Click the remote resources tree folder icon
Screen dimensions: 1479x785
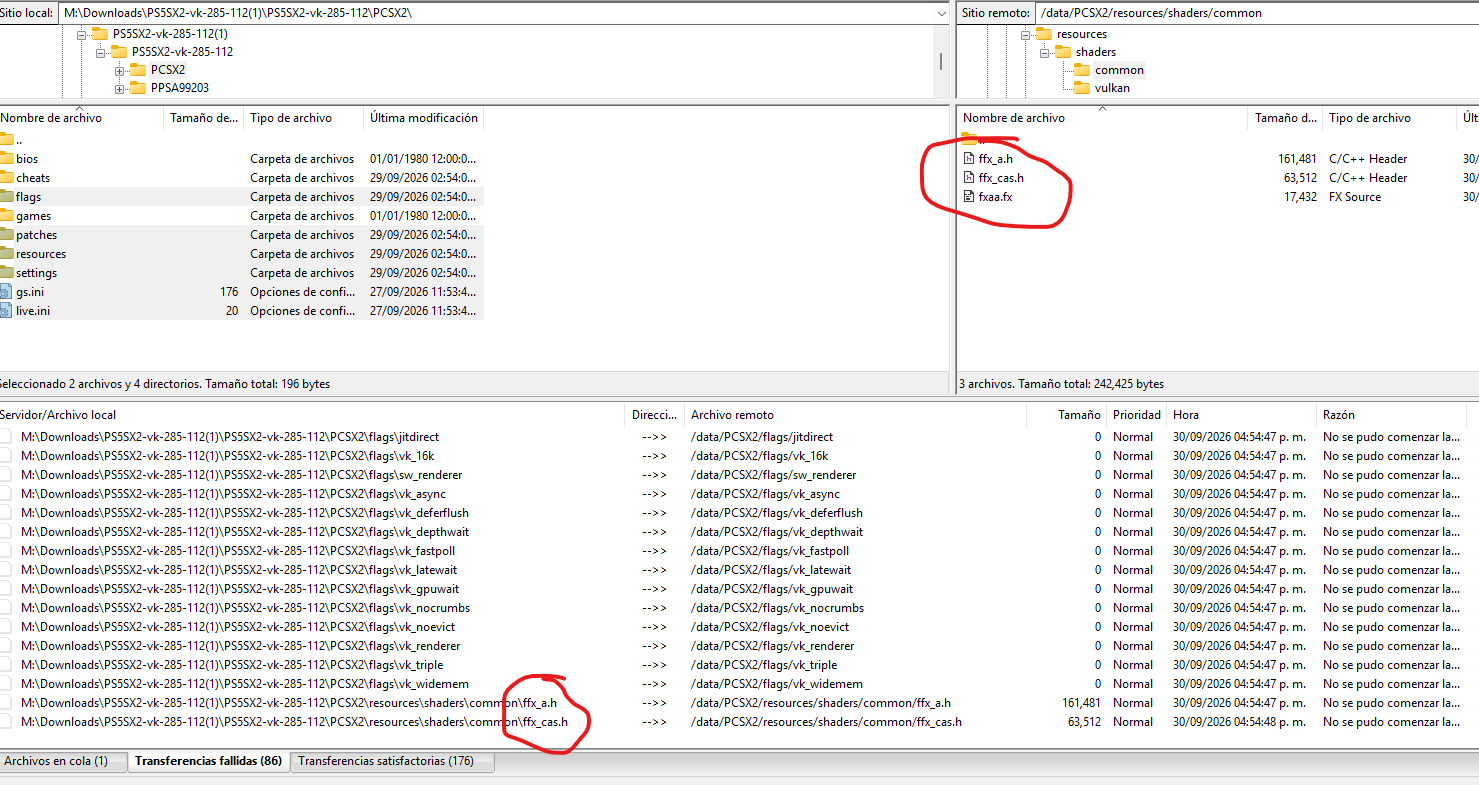[1043, 34]
